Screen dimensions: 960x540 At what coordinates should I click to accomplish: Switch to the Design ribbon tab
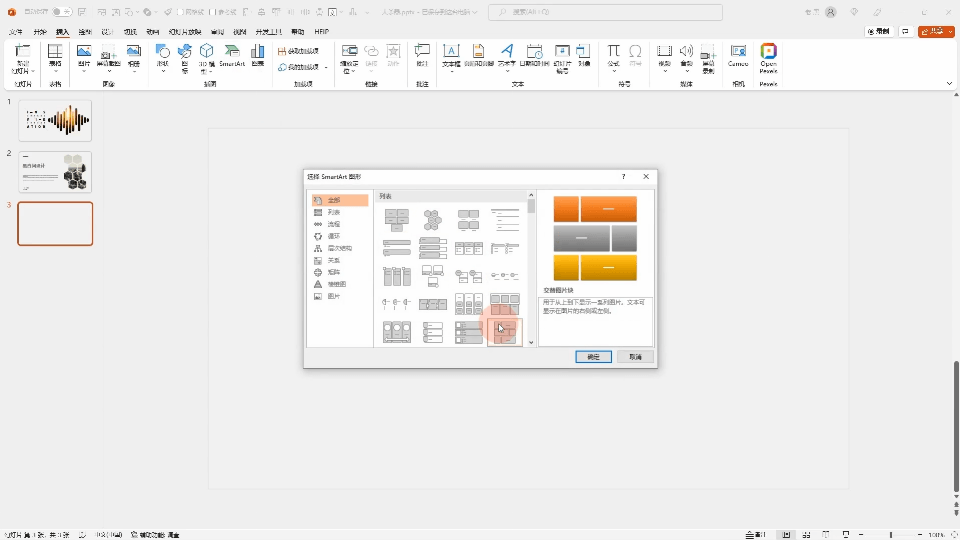pyautogui.click(x=108, y=32)
